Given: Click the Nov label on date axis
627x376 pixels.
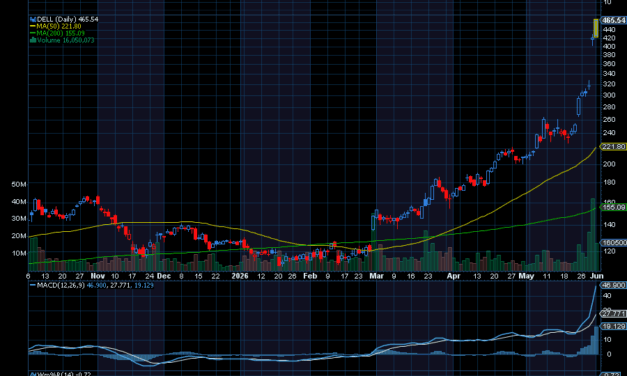Looking at the screenshot, I should [98, 276].
